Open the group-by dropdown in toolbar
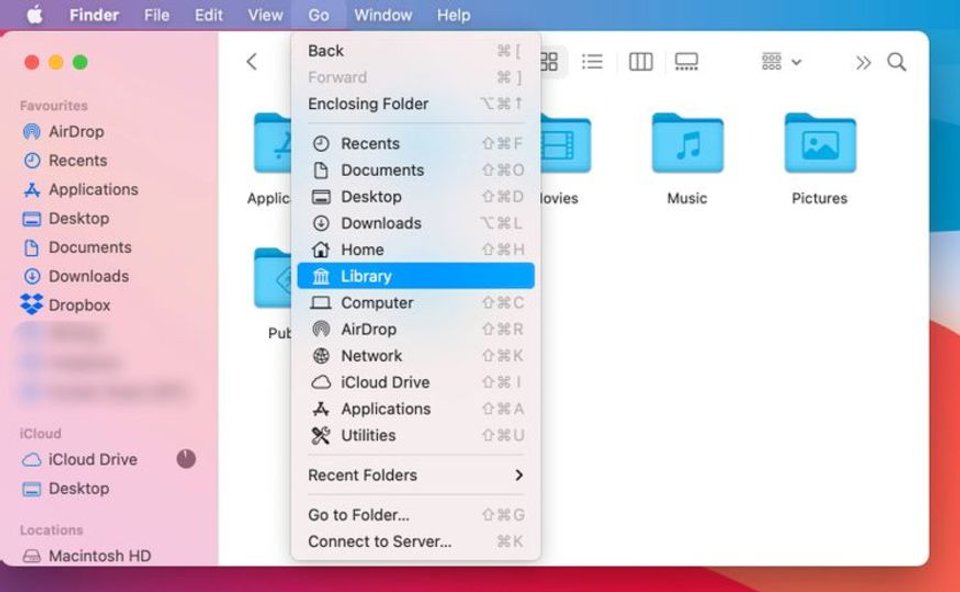The width and height of the screenshot is (960, 592). (x=781, y=62)
